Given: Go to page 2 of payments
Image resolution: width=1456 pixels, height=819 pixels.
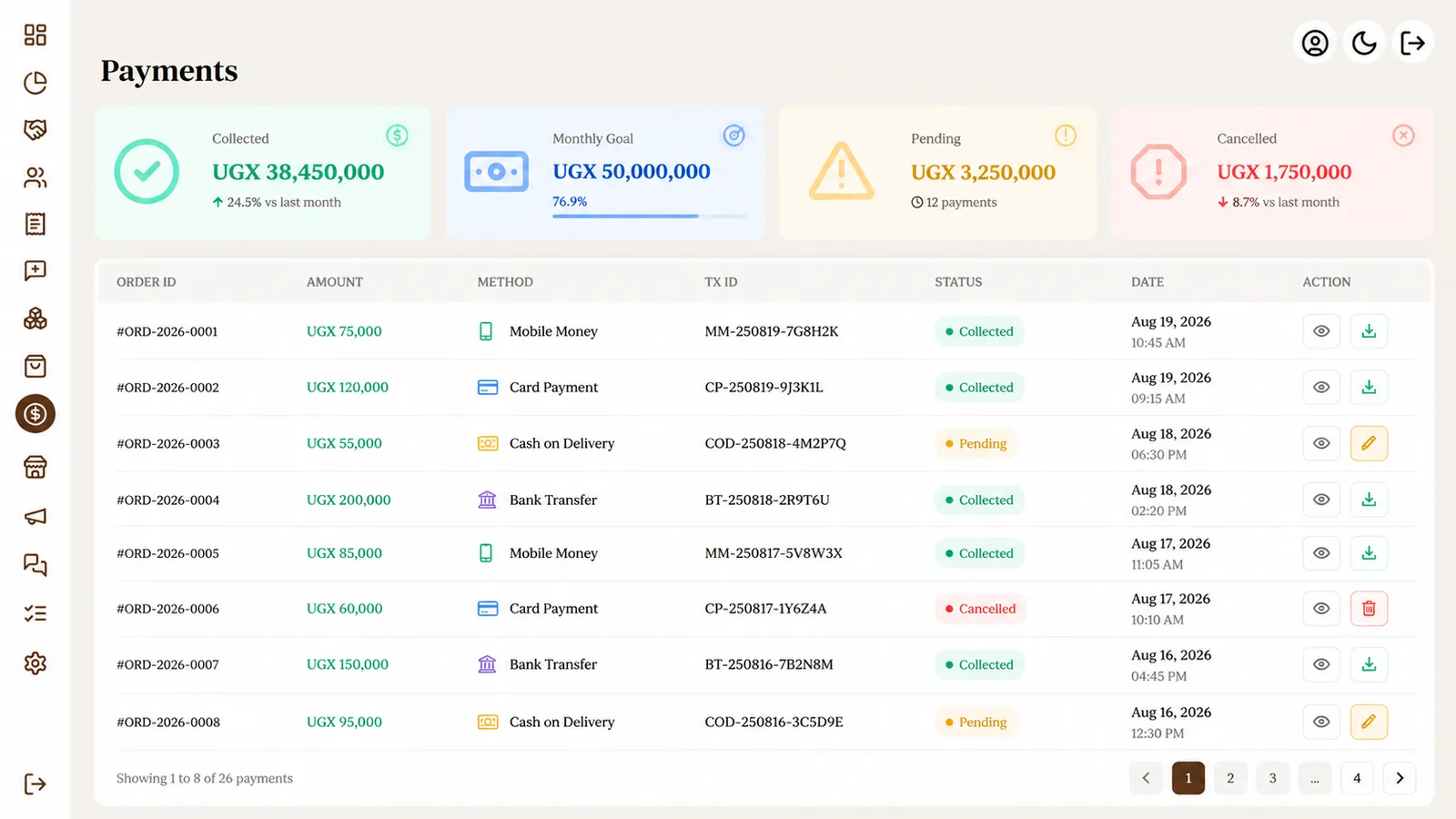Looking at the screenshot, I should 1230,778.
